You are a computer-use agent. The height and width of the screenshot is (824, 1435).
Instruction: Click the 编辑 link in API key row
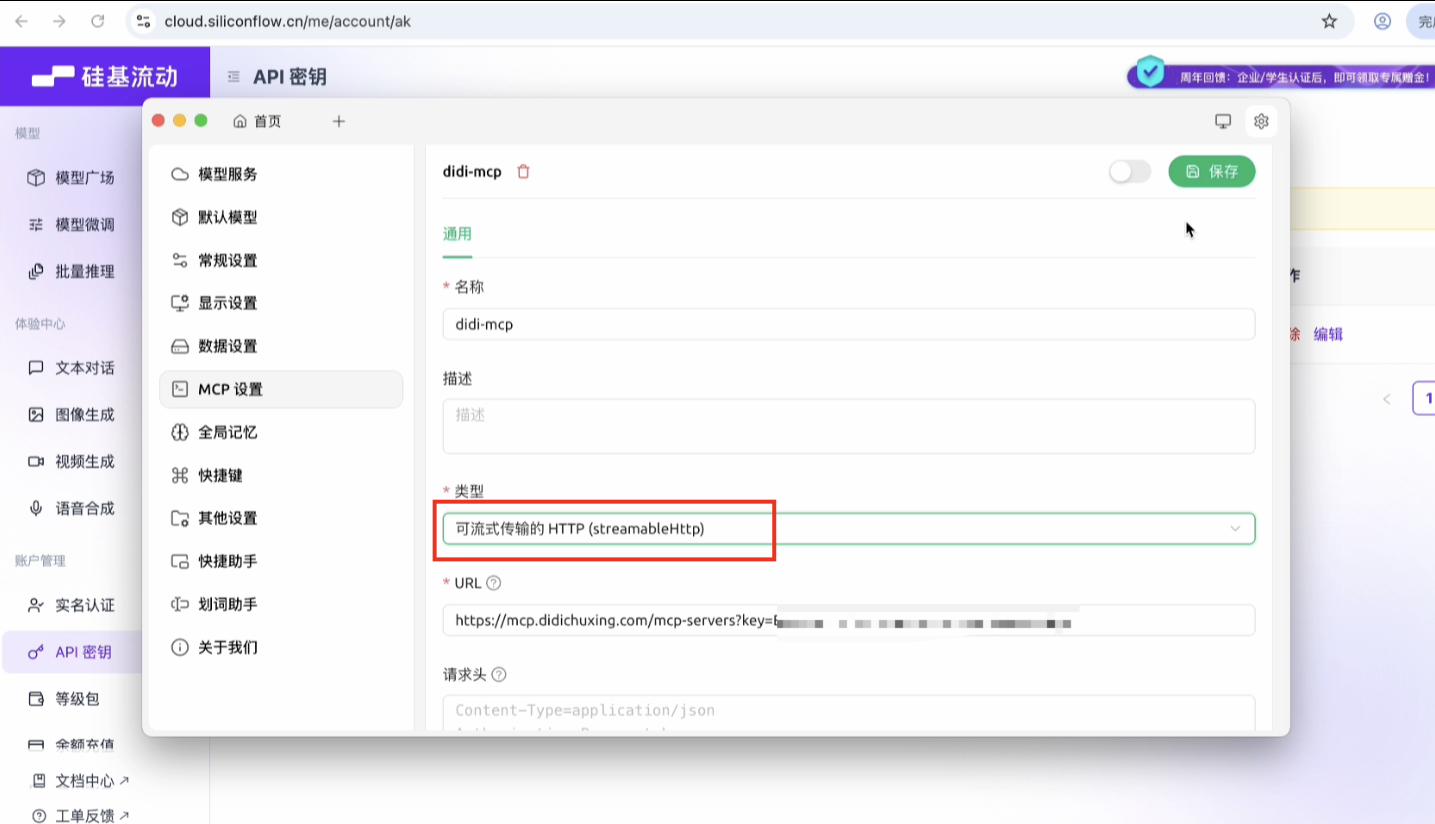(1328, 334)
